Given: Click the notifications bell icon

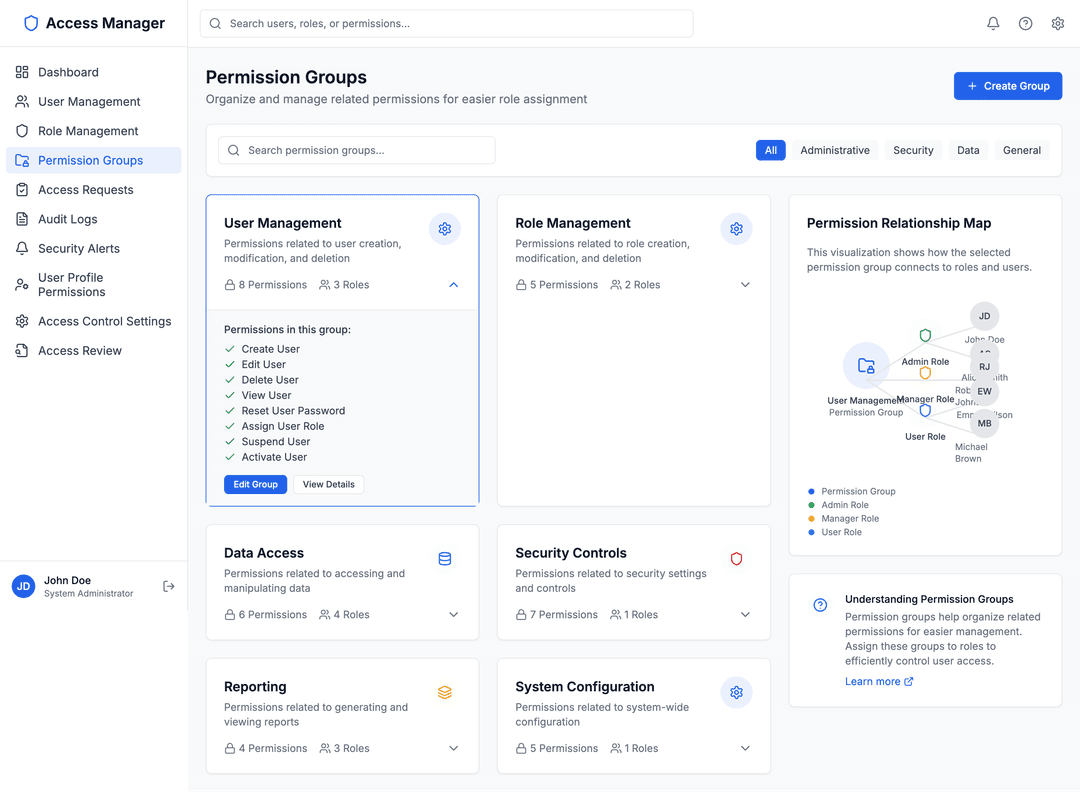Looking at the screenshot, I should pyautogui.click(x=993, y=24).
